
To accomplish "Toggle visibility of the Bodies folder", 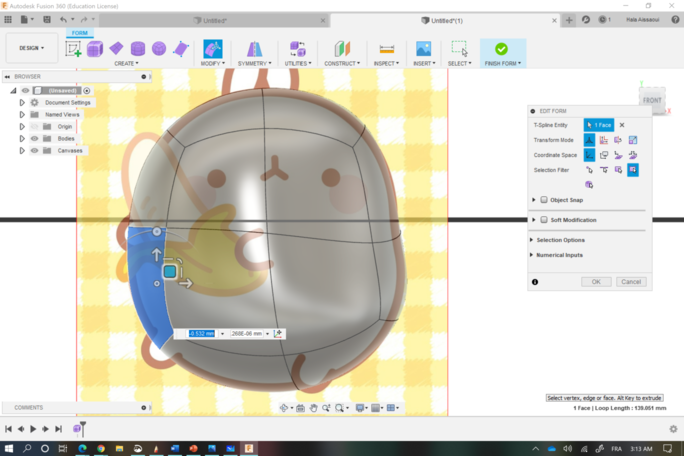I will 34,139.
